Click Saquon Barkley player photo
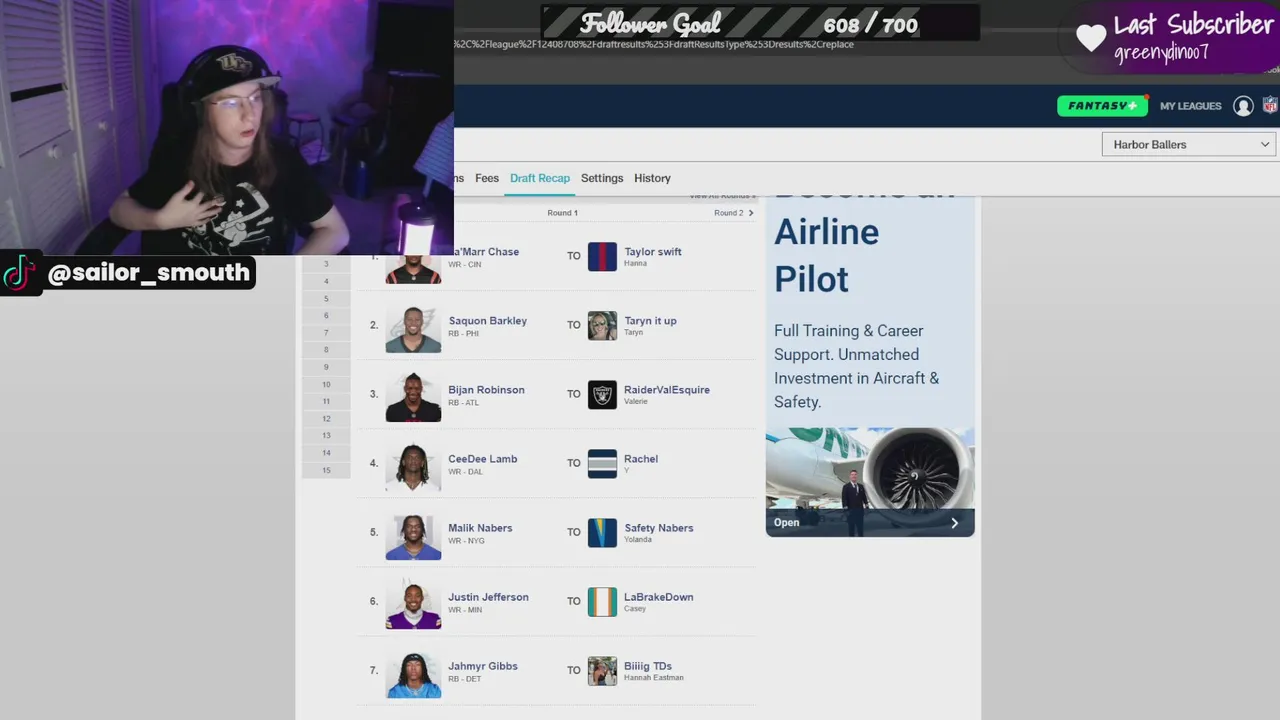Viewport: 1280px width, 720px height. [413, 329]
